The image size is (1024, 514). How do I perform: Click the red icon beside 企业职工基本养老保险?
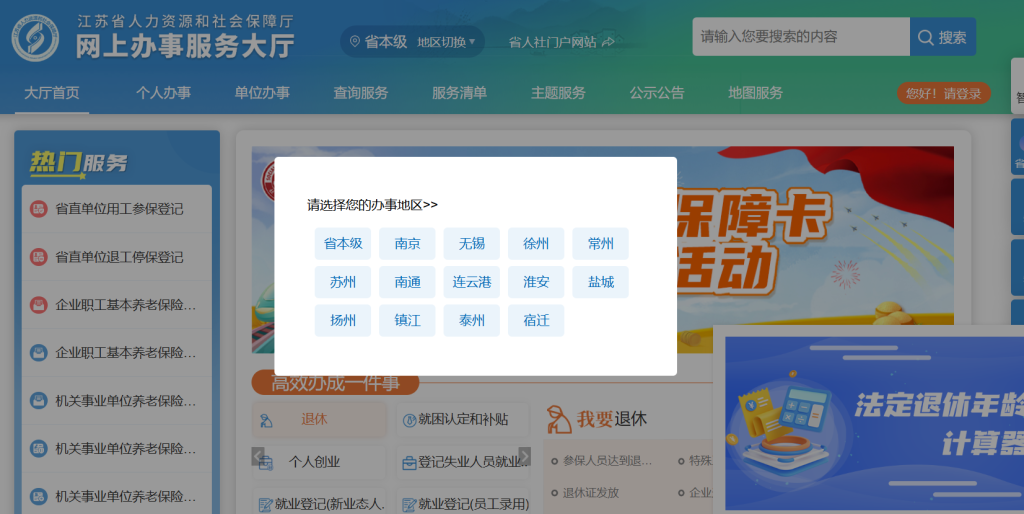click(x=39, y=305)
